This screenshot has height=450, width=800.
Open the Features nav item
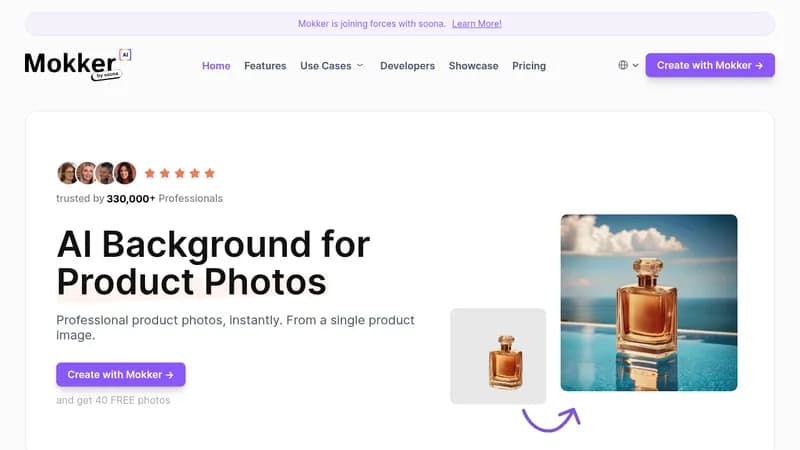(x=265, y=66)
